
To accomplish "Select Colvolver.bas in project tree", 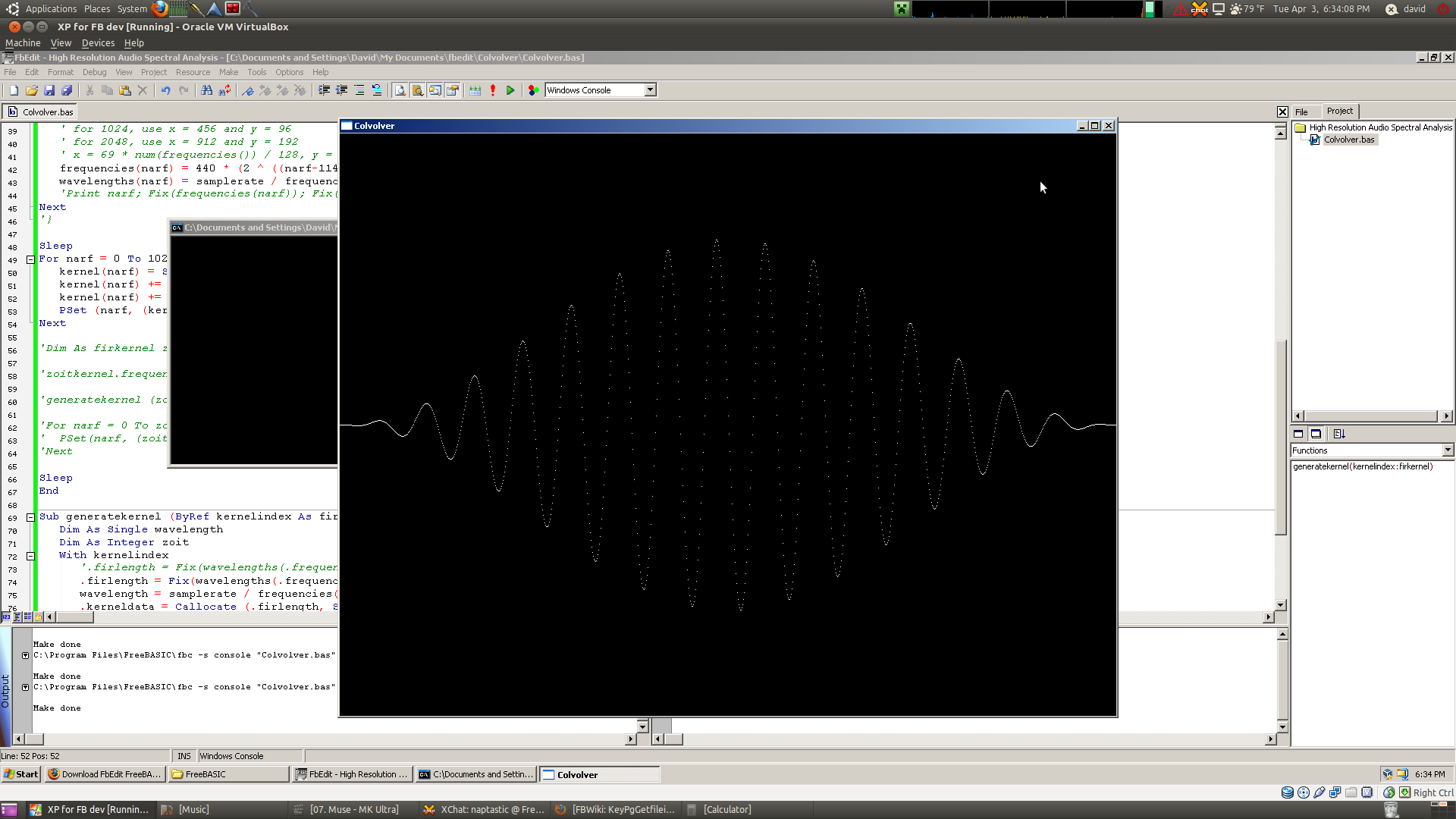I will (1348, 140).
